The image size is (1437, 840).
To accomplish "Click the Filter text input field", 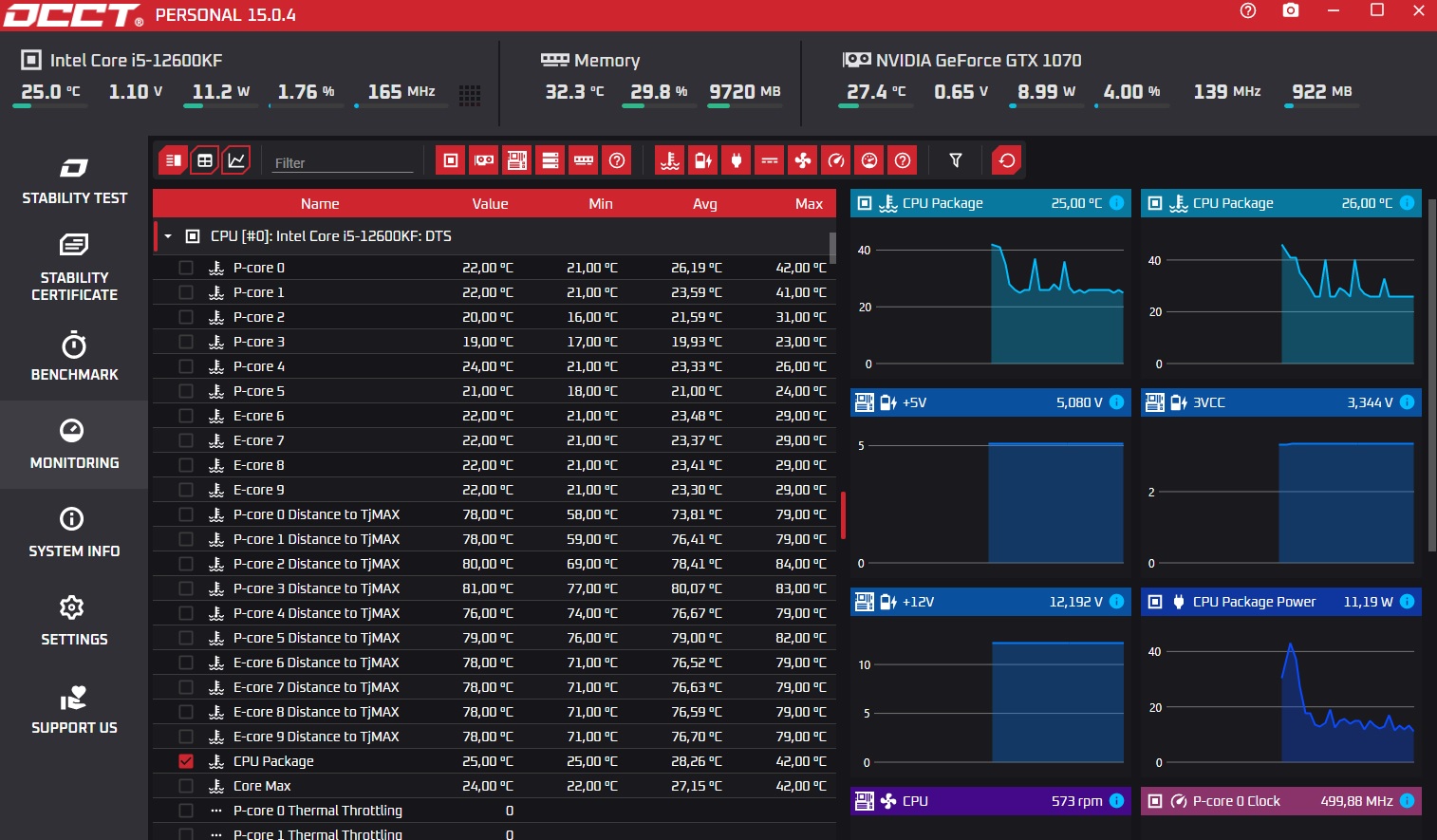I will [343, 162].
